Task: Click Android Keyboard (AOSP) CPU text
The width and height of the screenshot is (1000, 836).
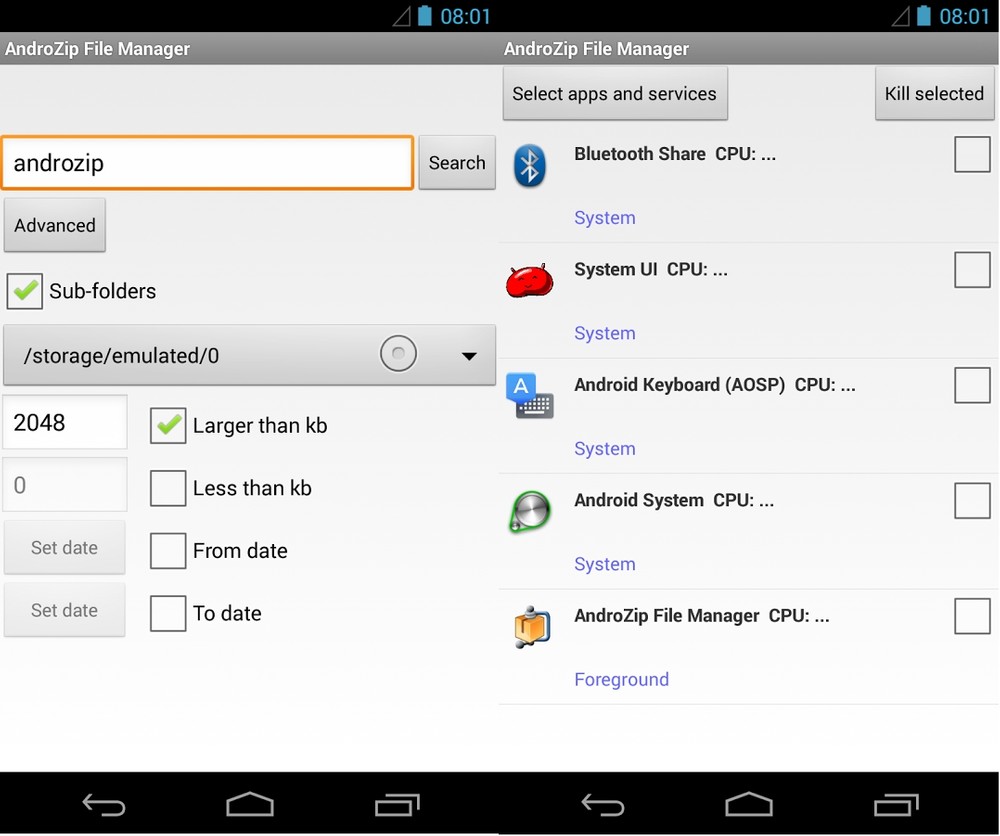Action: coord(714,385)
